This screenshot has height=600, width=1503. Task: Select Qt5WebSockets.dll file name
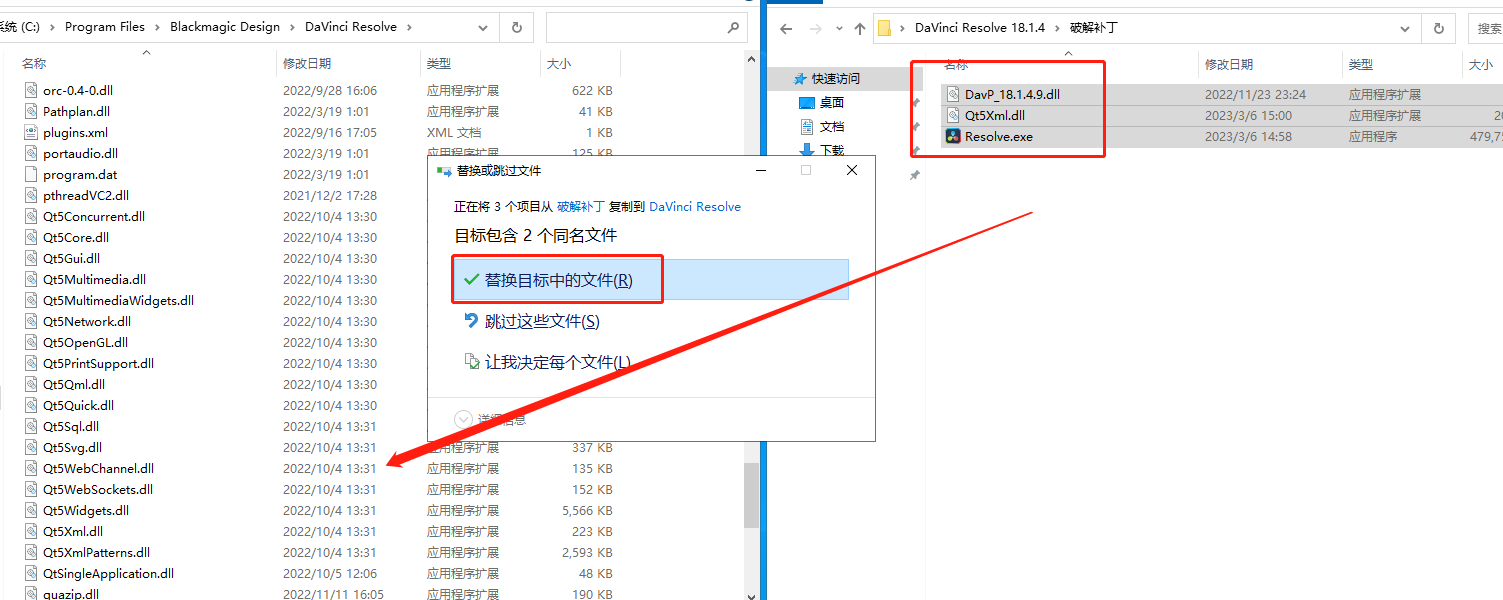(x=98, y=489)
